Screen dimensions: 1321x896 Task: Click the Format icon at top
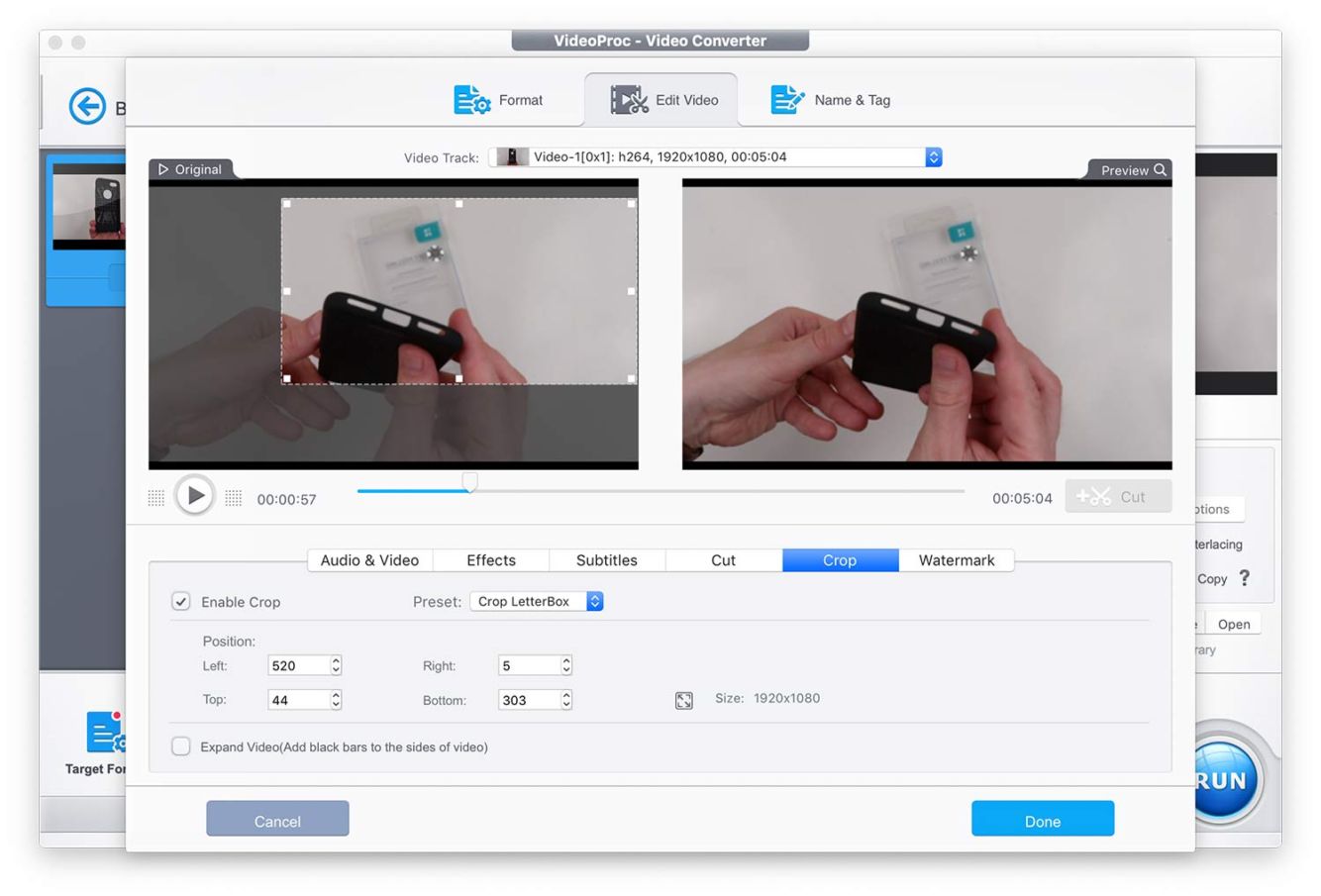pyautogui.click(x=472, y=100)
